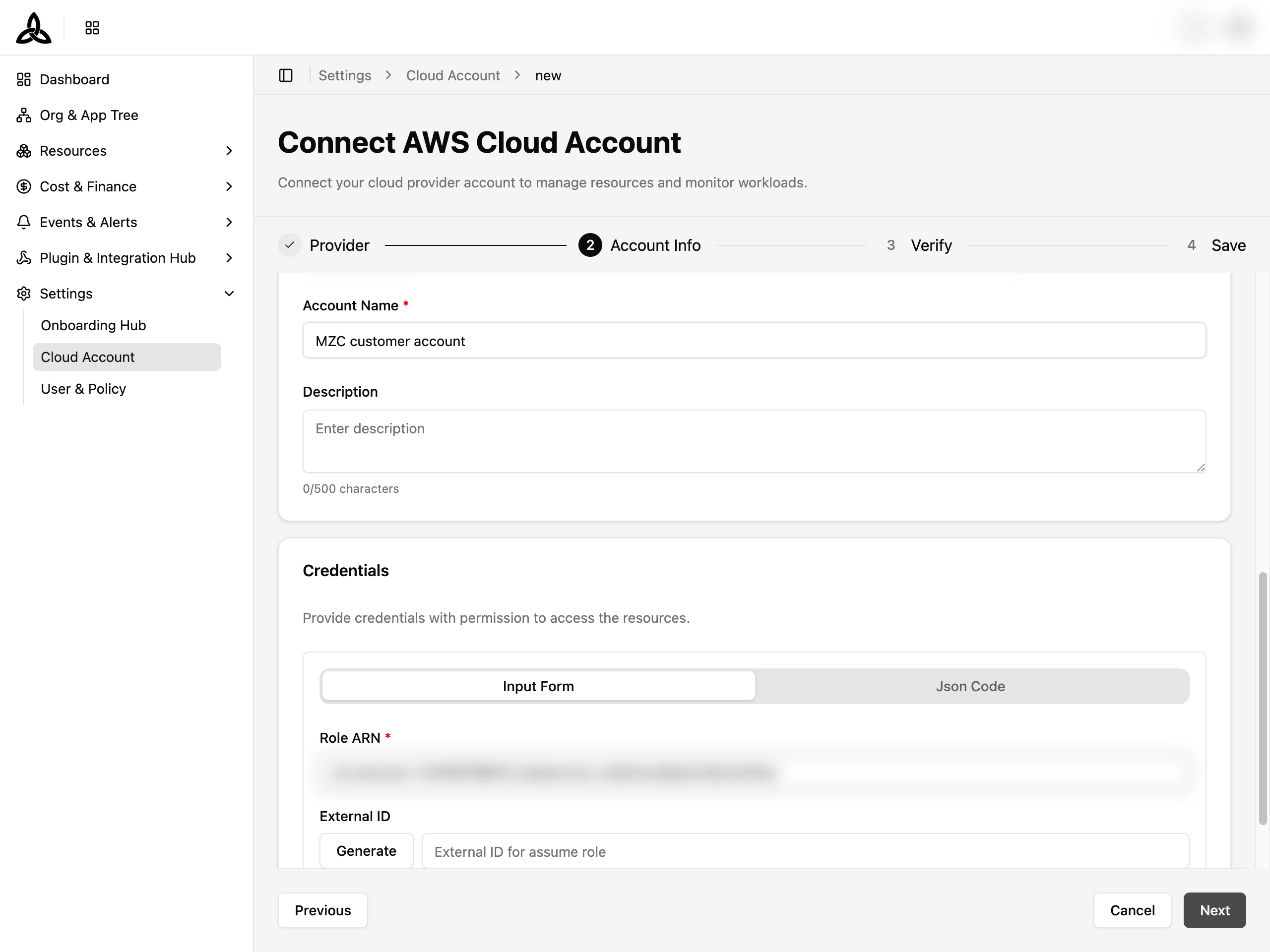This screenshot has width=1270, height=952.
Task: Switch to the Json Code tab
Action: 970,686
